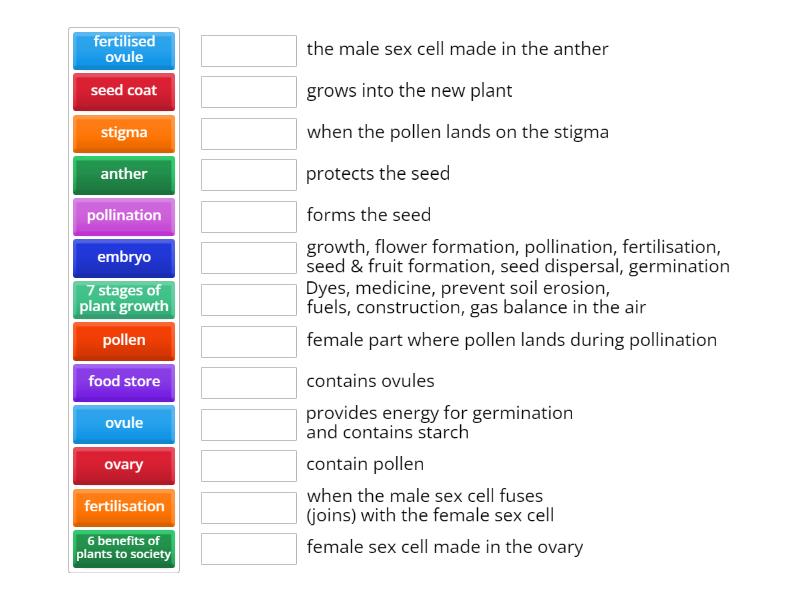
Task: Pick the 'anther' tile
Action: 124,174
